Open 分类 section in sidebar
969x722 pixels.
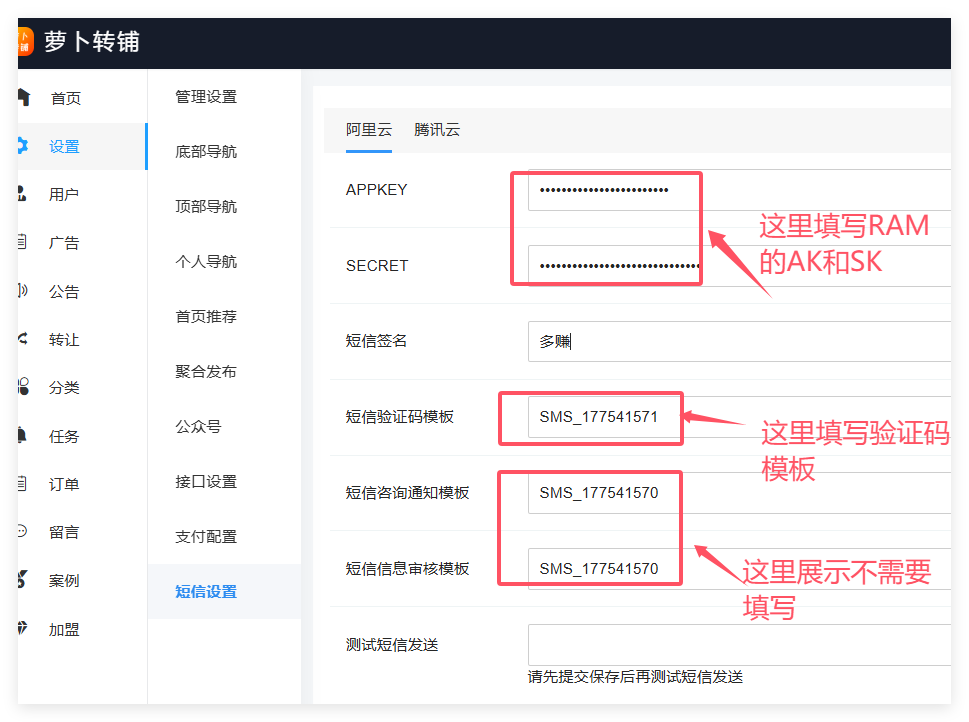[64, 388]
